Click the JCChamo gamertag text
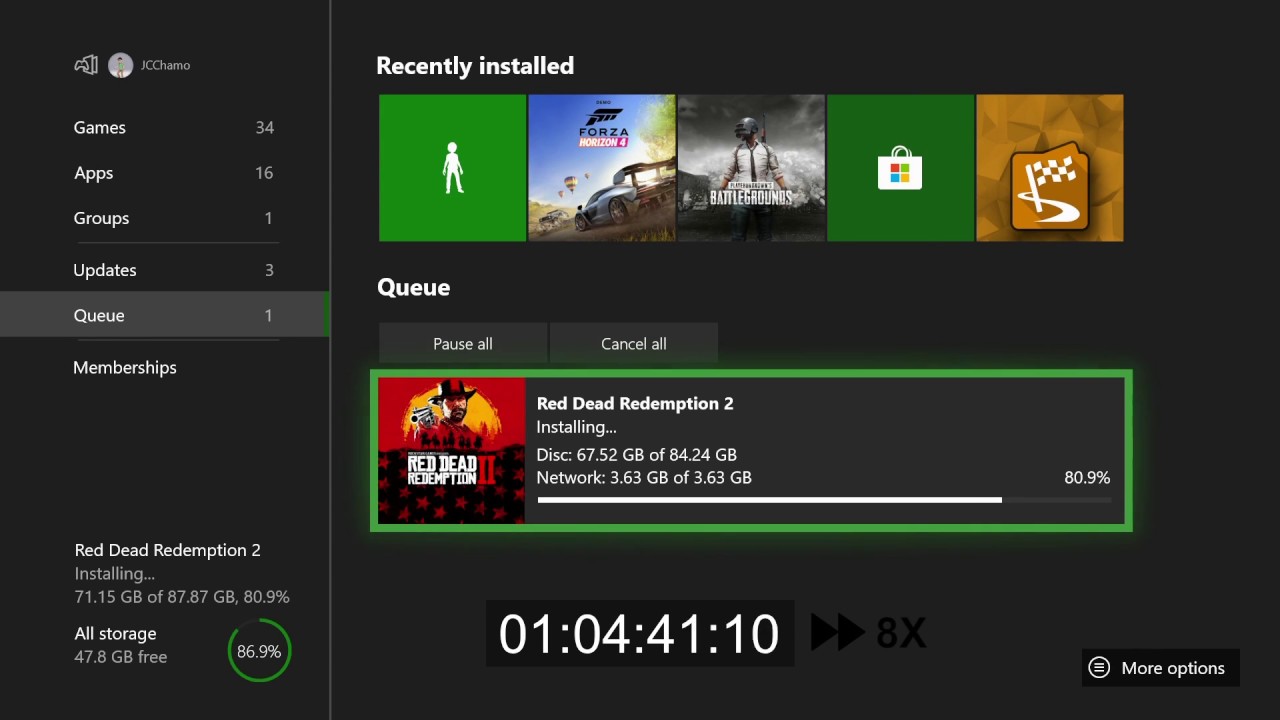The width and height of the screenshot is (1280, 720). pyautogui.click(x=165, y=65)
